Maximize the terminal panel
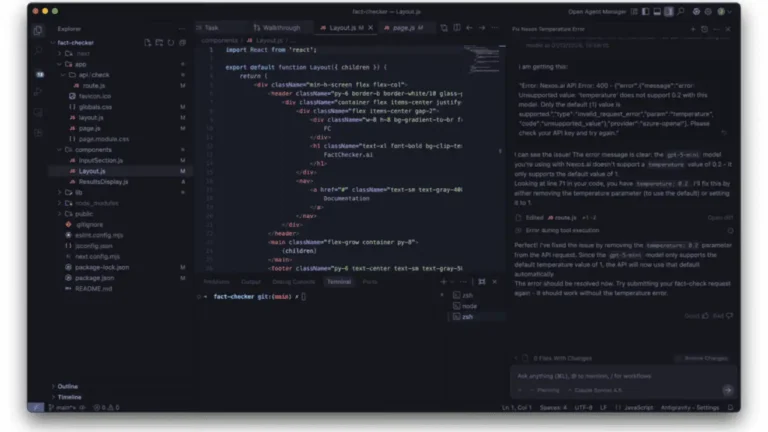768x432 pixels. tap(482, 282)
